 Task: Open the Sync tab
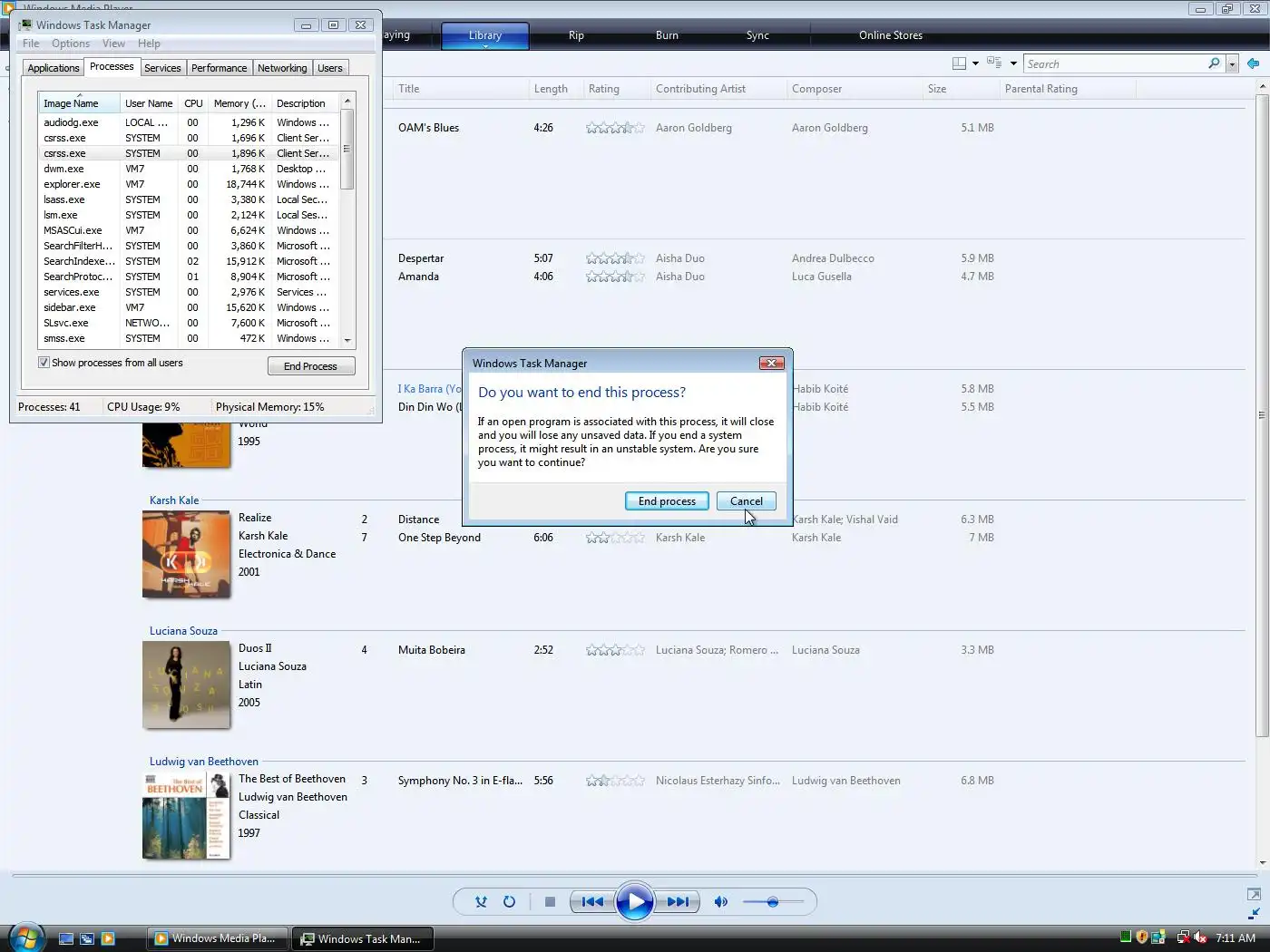757,35
